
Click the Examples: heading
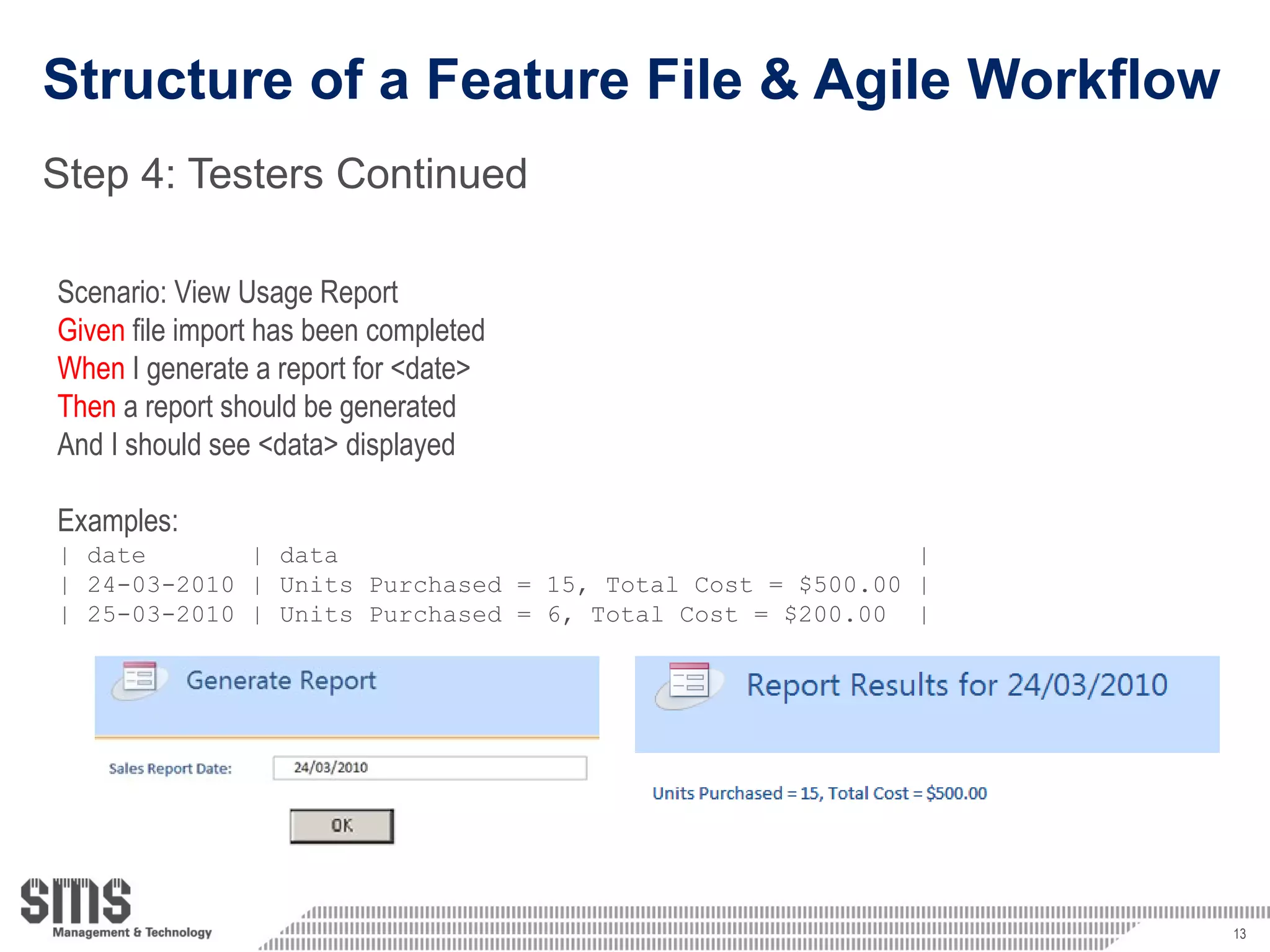118,521
